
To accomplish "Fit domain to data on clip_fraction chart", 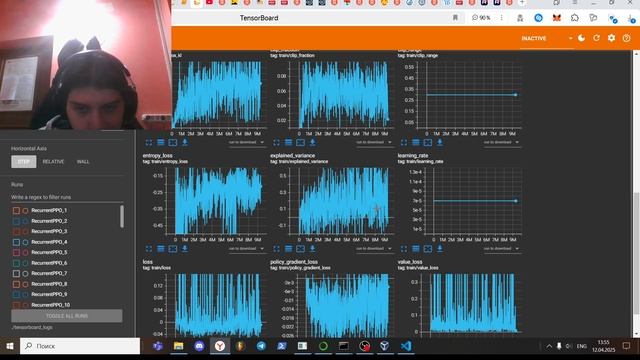I will click(x=300, y=142).
